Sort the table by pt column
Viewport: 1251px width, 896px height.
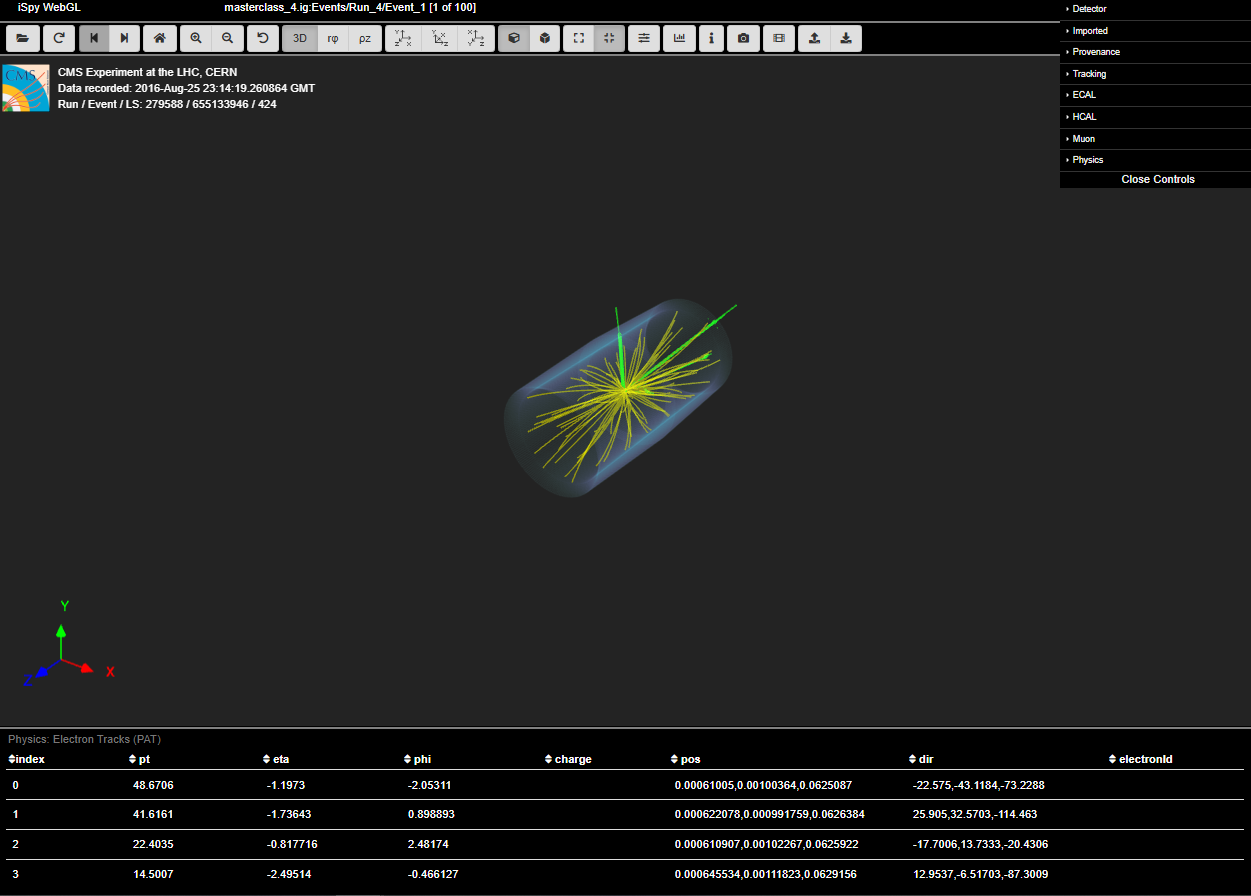pos(144,759)
